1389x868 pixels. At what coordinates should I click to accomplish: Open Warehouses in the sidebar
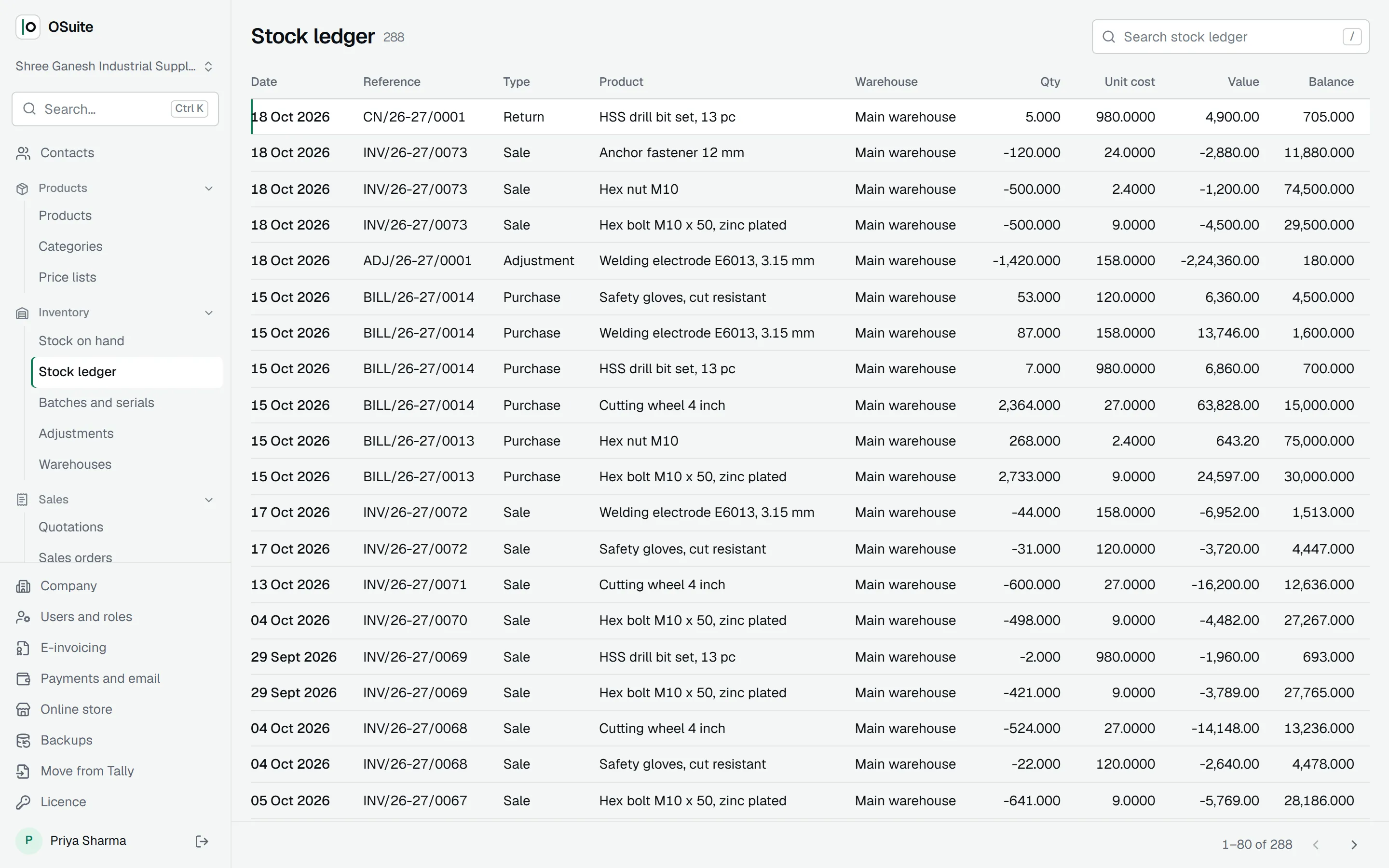tap(127, 464)
